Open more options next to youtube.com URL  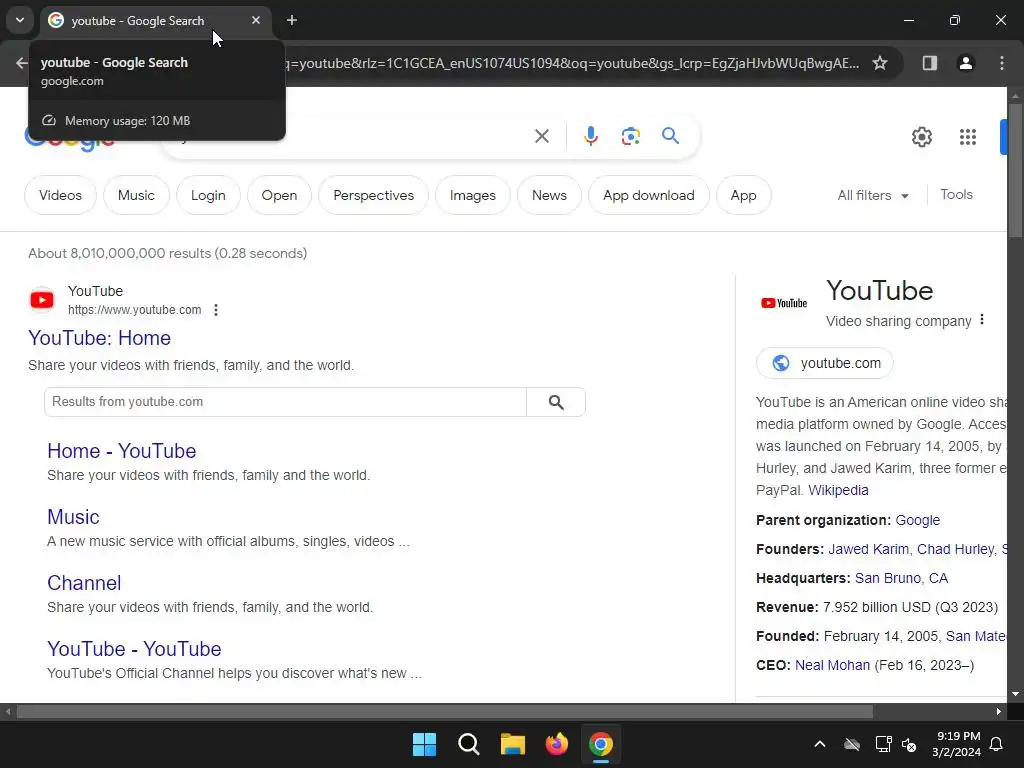(216, 310)
